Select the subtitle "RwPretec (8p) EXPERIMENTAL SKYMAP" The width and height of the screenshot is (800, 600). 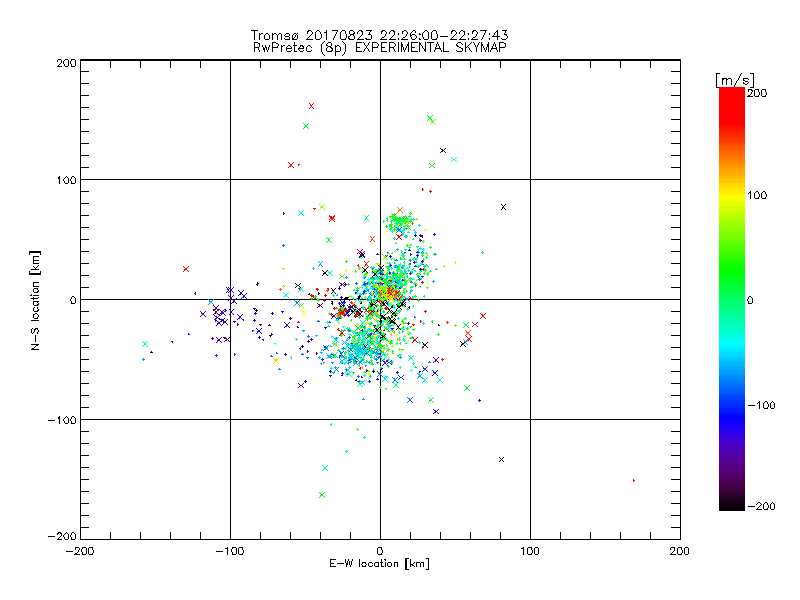pos(379,48)
